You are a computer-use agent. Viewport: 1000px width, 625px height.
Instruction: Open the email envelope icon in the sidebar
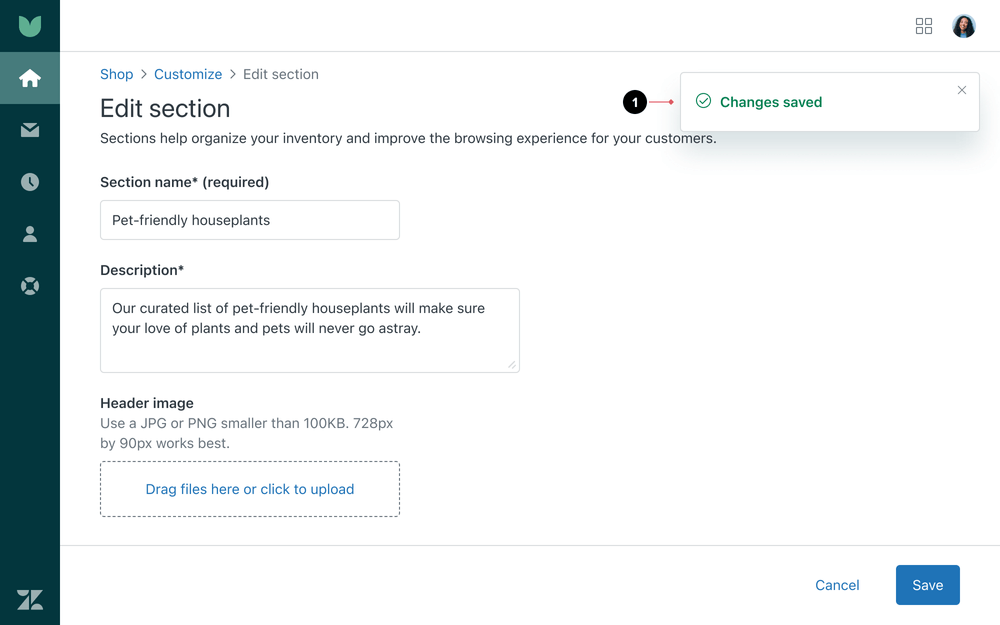click(x=30, y=130)
